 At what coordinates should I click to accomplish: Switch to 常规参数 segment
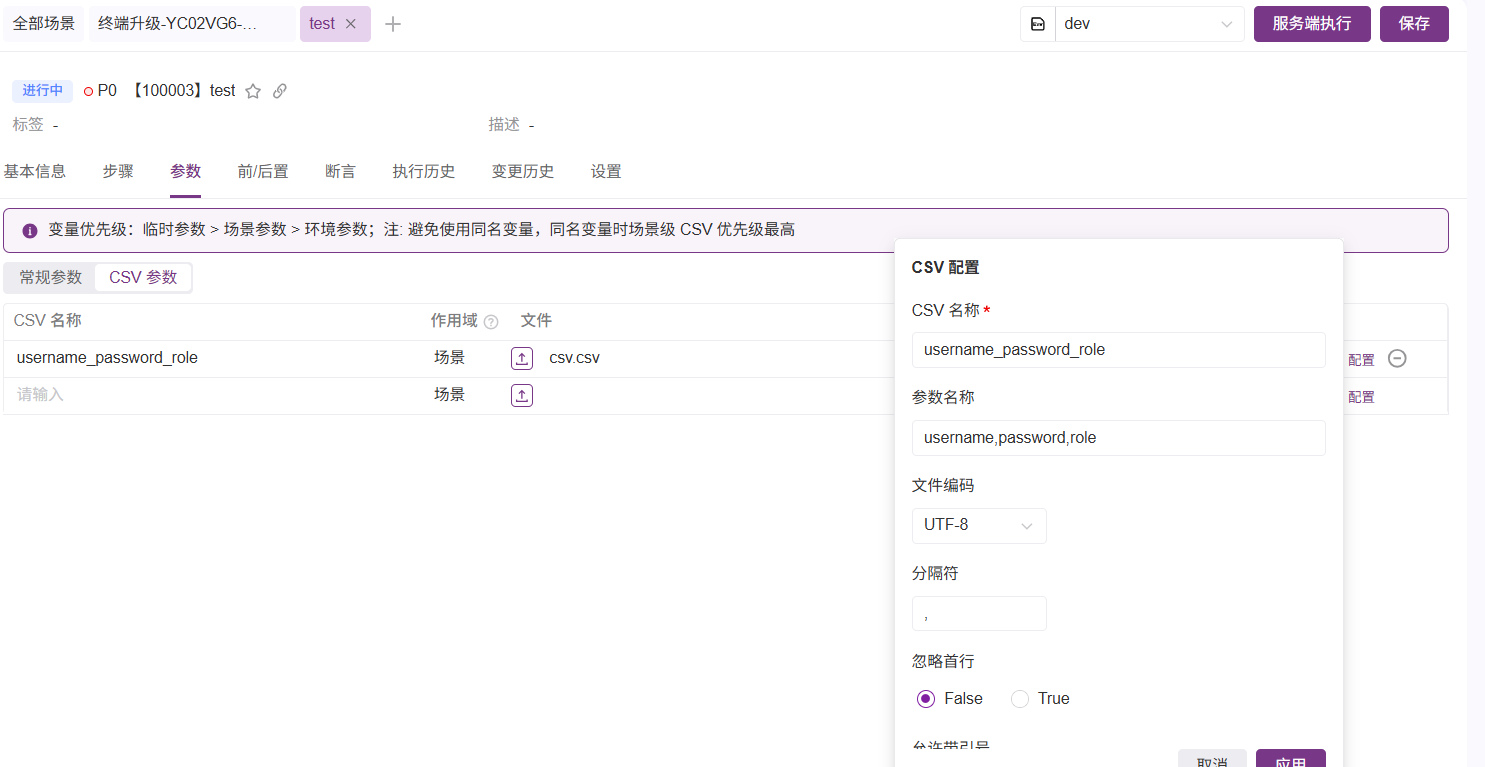(x=51, y=277)
